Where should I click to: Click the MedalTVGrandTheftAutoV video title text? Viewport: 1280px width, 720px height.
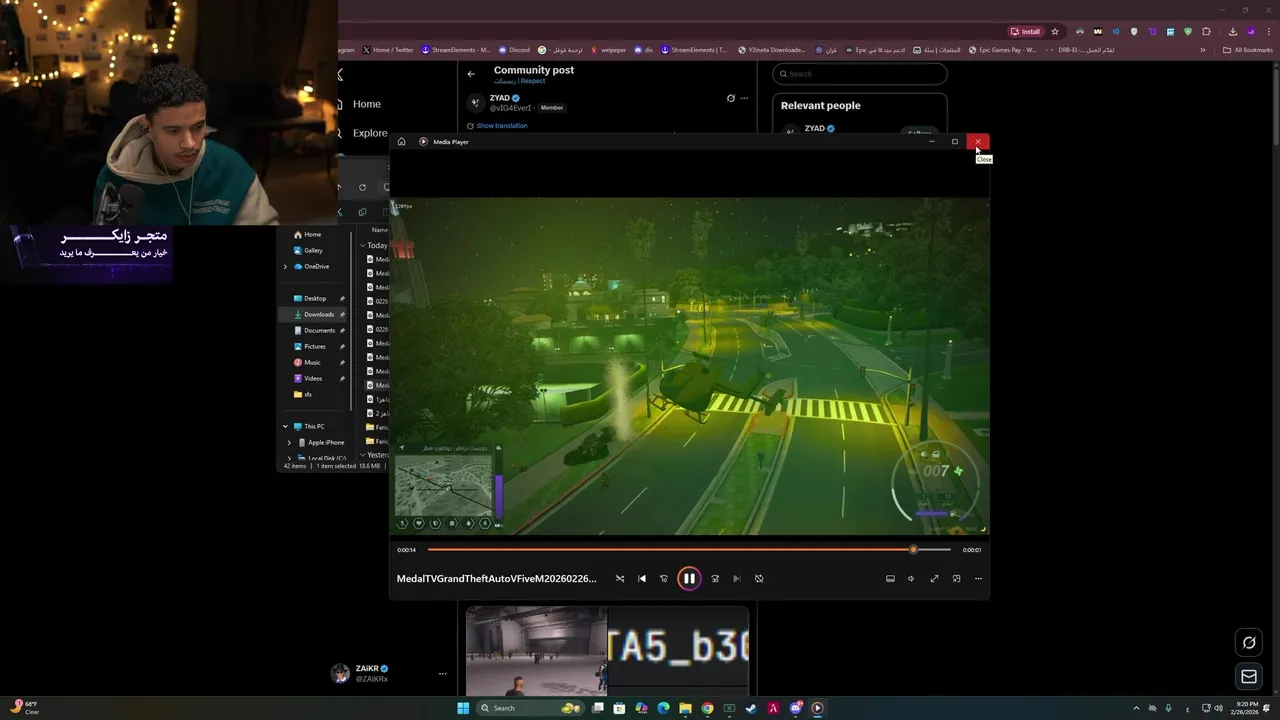coord(496,578)
